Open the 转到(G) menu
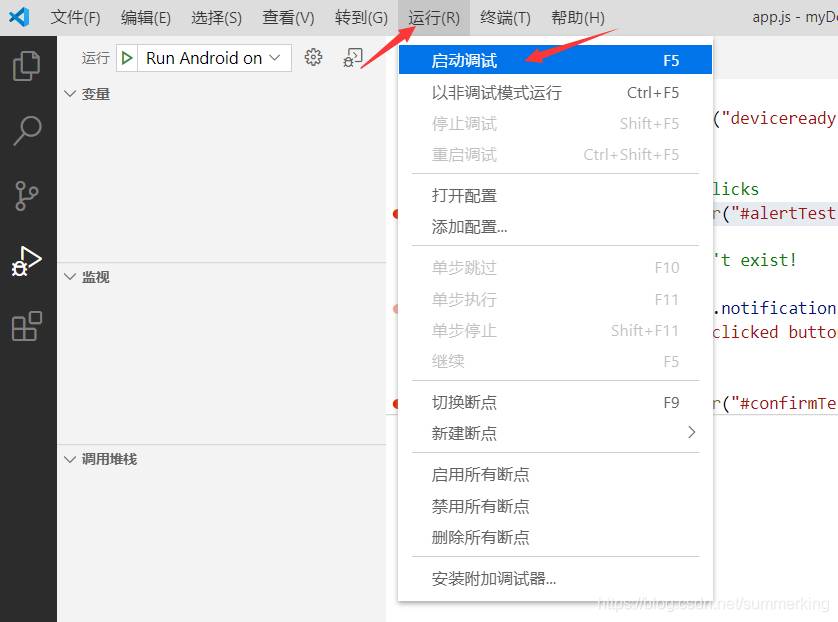This screenshot has height=622, width=838. pyautogui.click(x=361, y=18)
